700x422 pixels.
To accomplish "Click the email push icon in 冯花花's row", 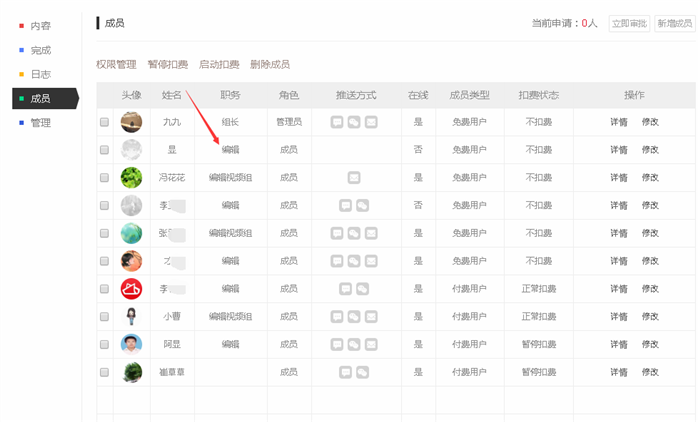I will coord(354,178).
